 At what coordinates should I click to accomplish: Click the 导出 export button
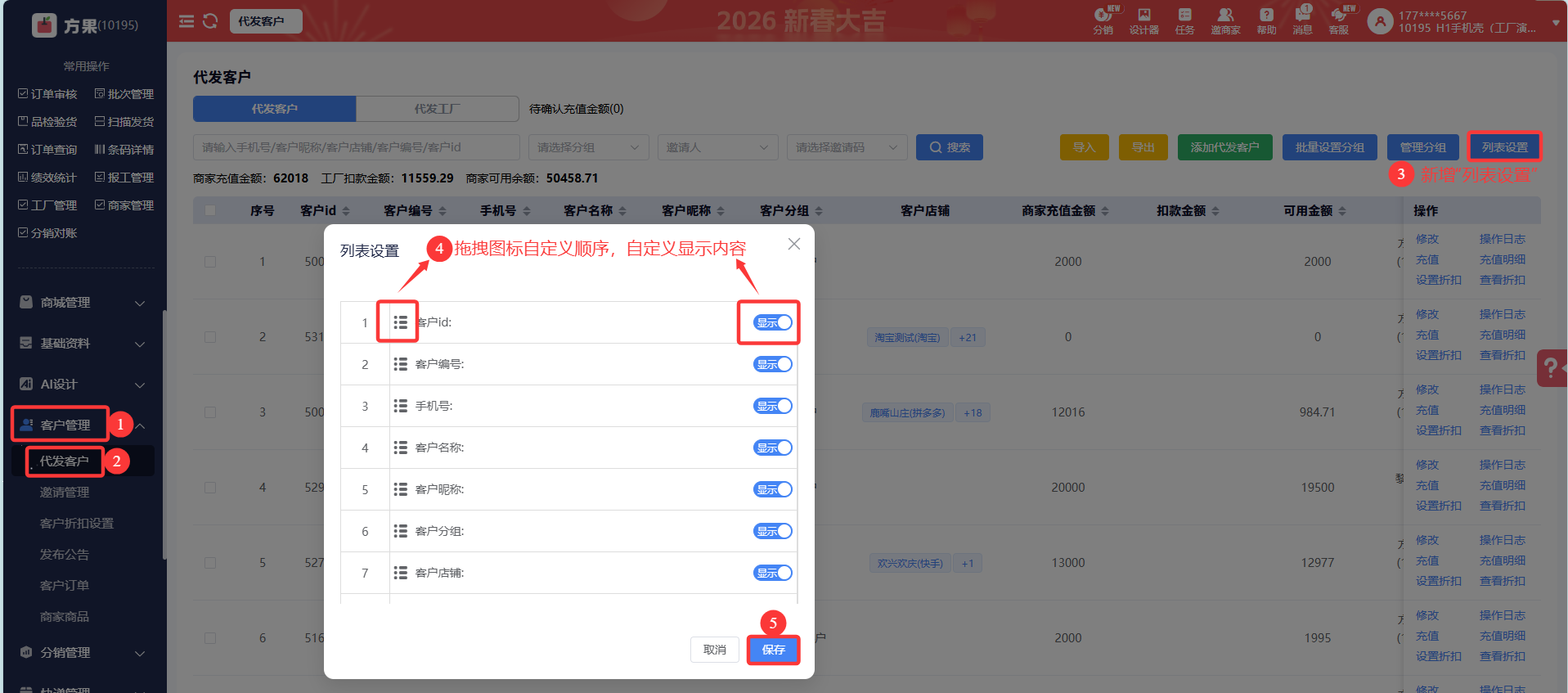(1143, 147)
